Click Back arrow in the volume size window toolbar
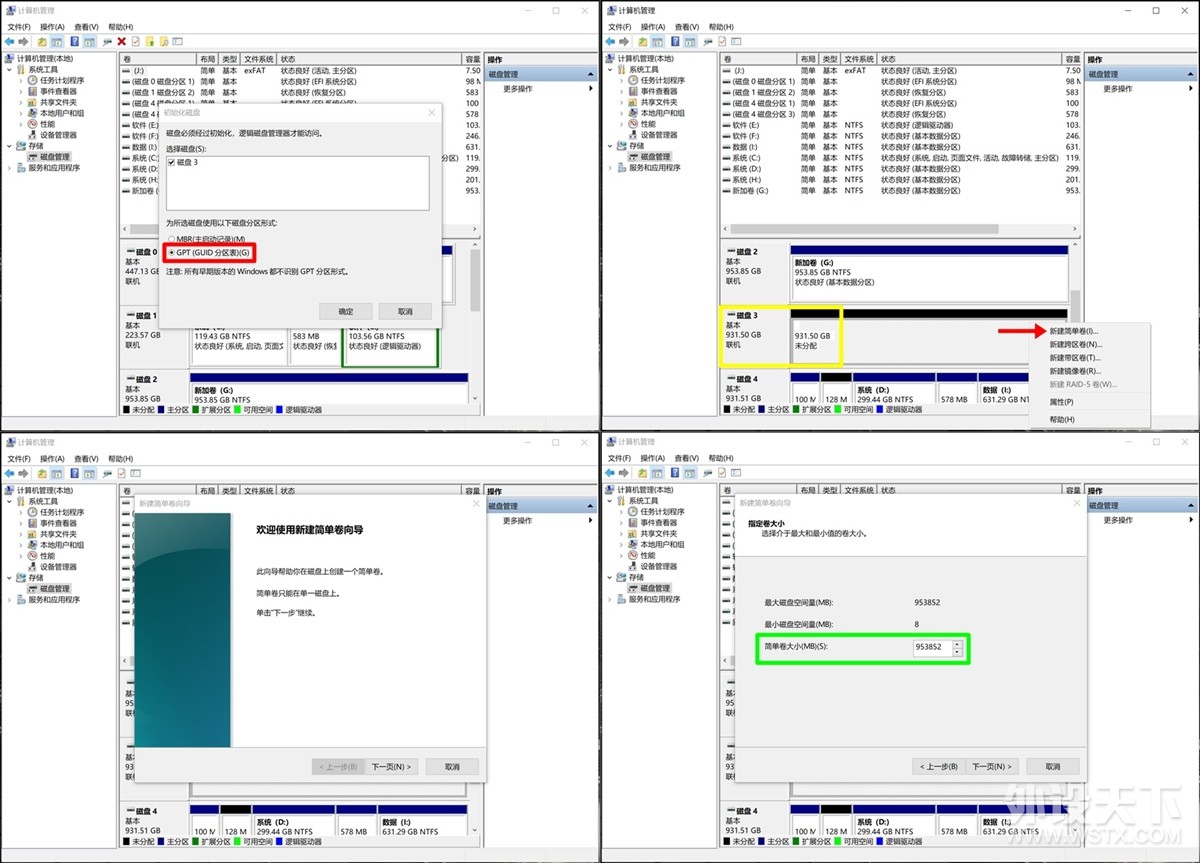The image size is (1200, 863). tap(609, 473)
